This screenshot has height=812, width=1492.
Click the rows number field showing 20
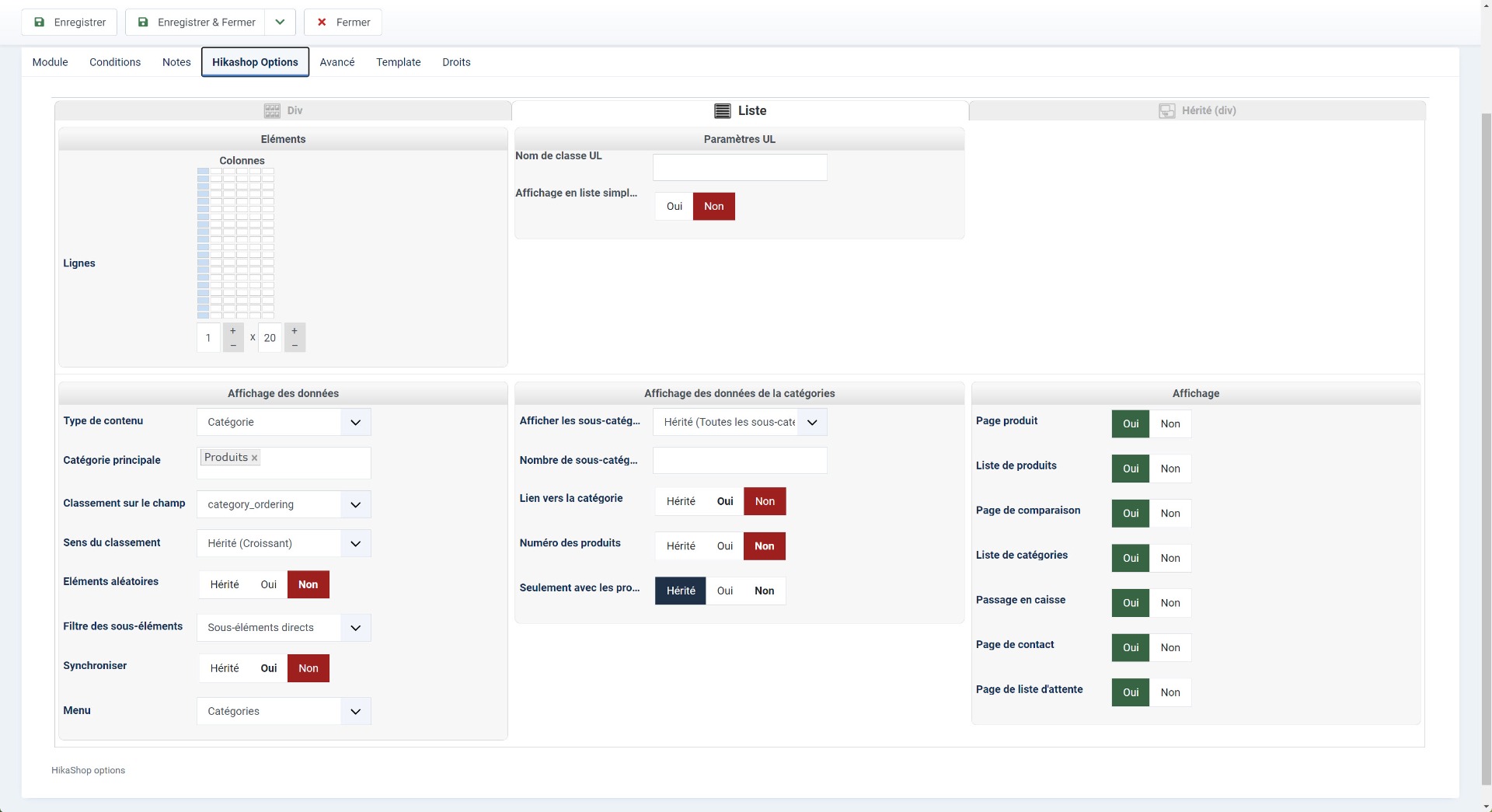click(x=270, y=338)
